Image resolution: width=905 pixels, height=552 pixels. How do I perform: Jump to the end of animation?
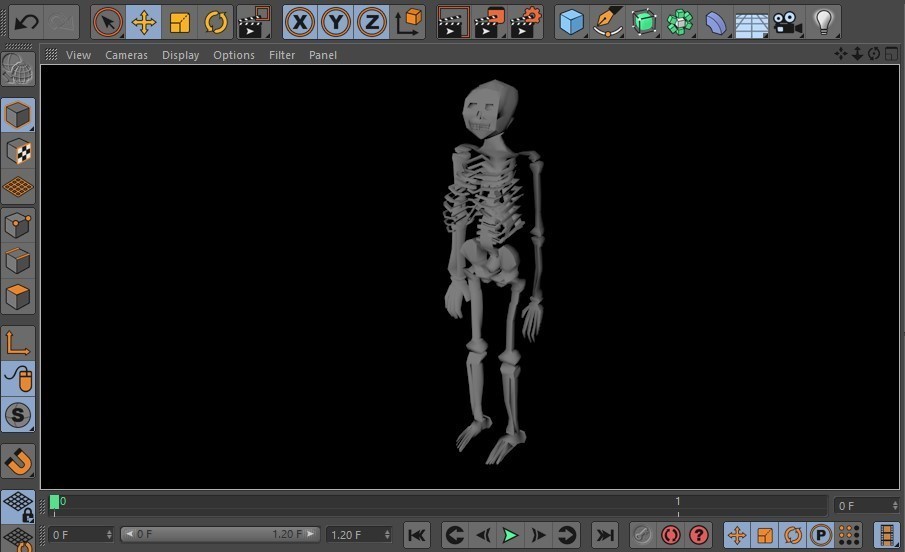(x=604, y=535)
